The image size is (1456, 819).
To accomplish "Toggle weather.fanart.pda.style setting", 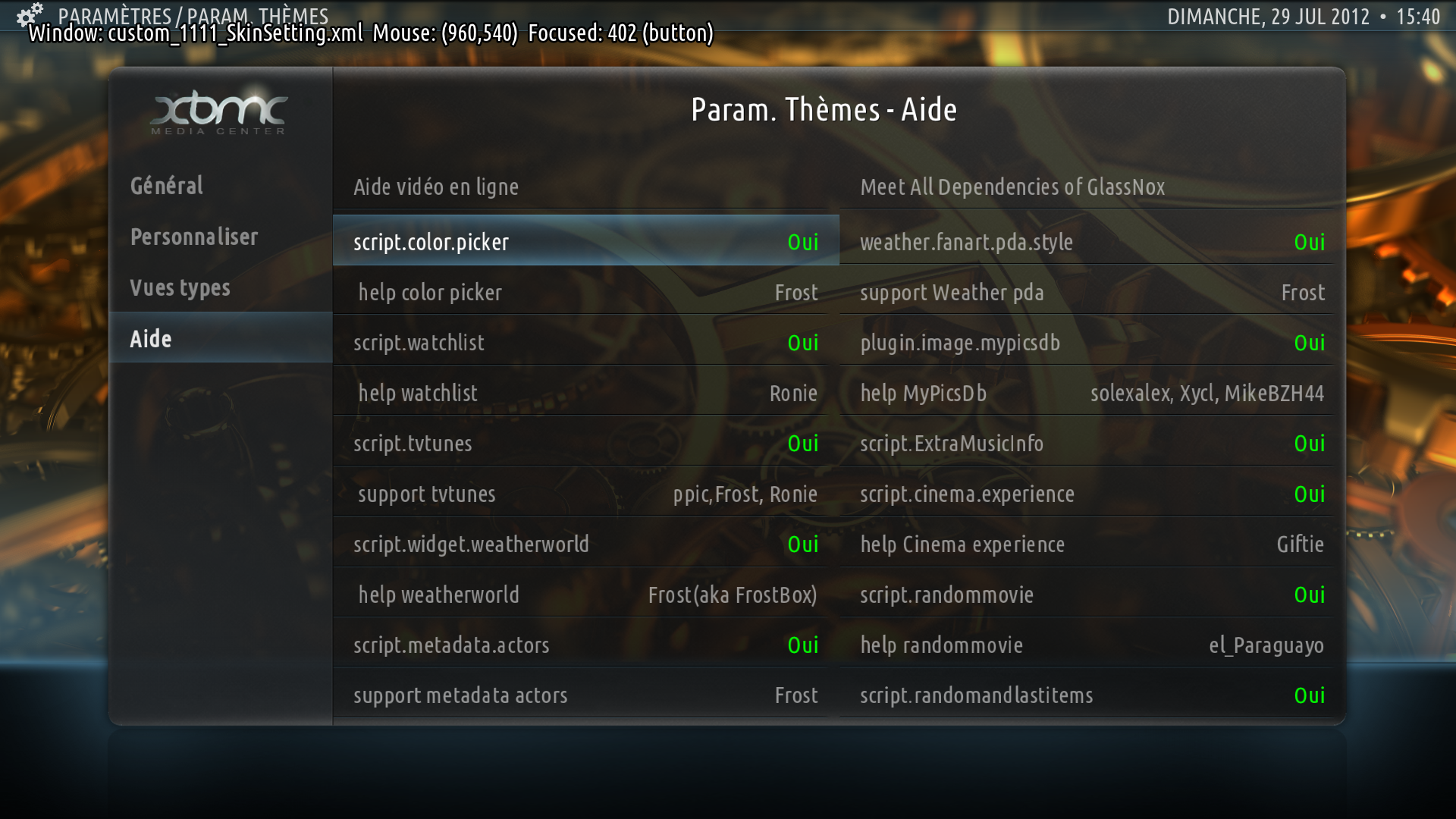I will pos(1086,241).
